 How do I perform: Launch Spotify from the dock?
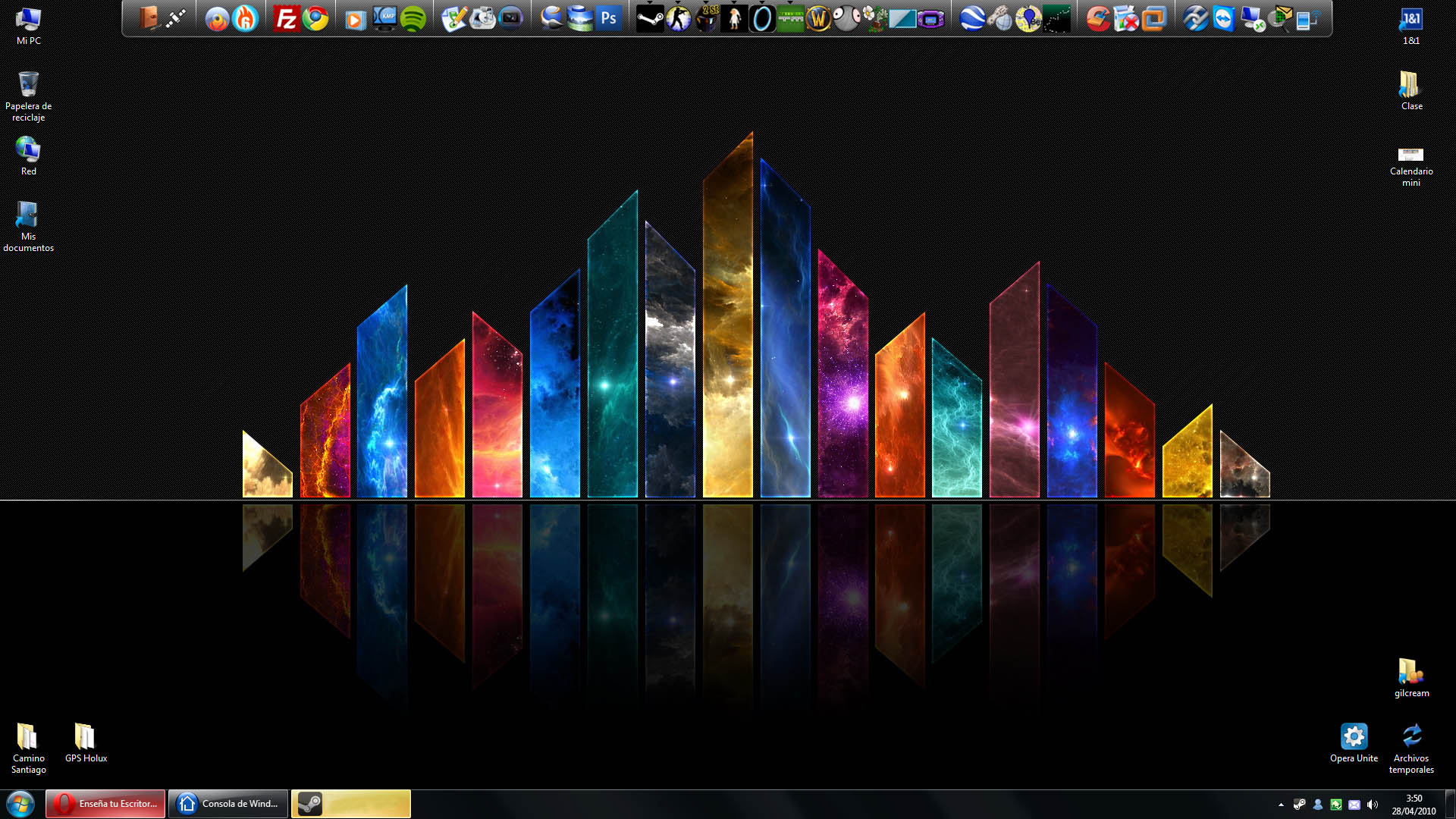(413, 18)
